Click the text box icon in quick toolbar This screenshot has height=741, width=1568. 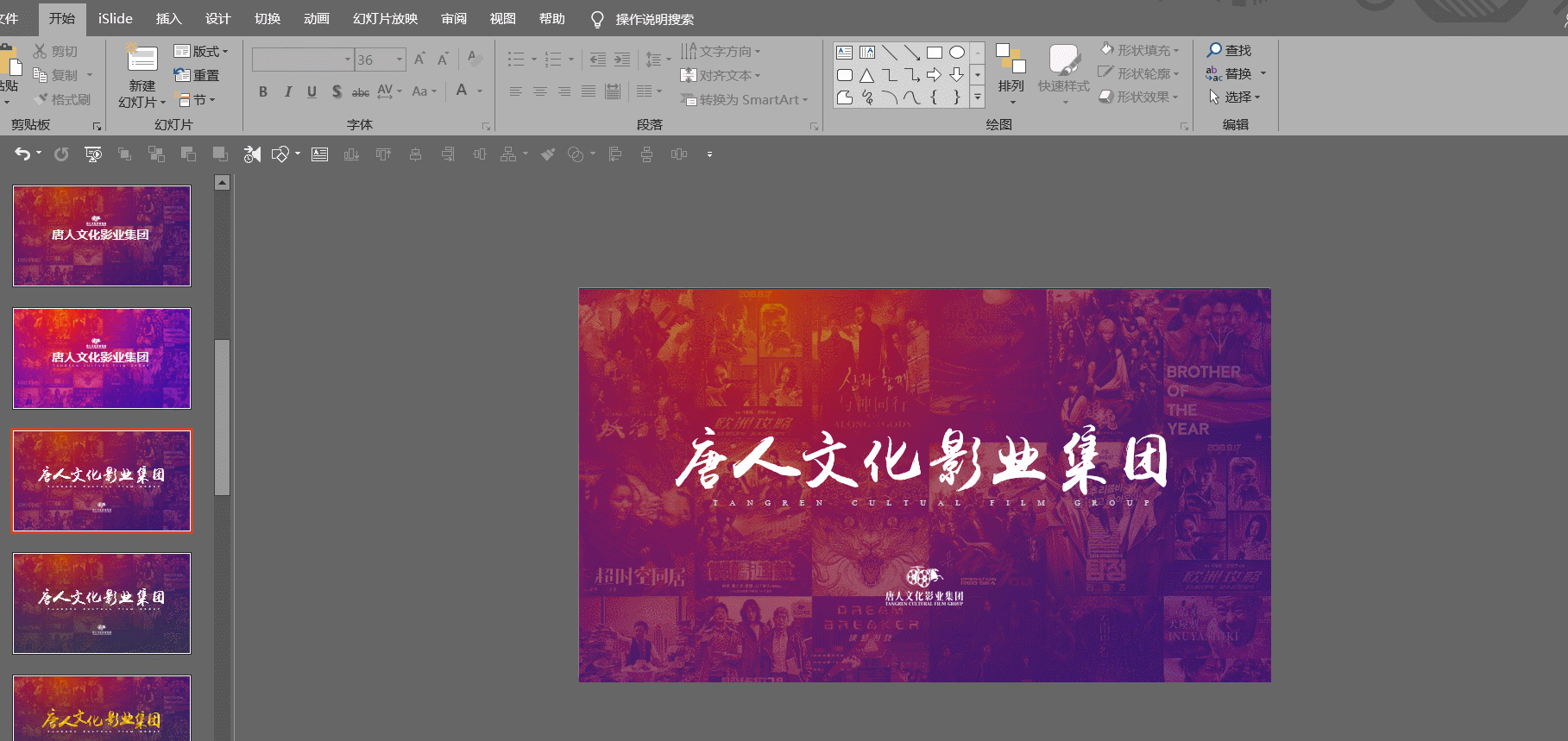[320, 154]
